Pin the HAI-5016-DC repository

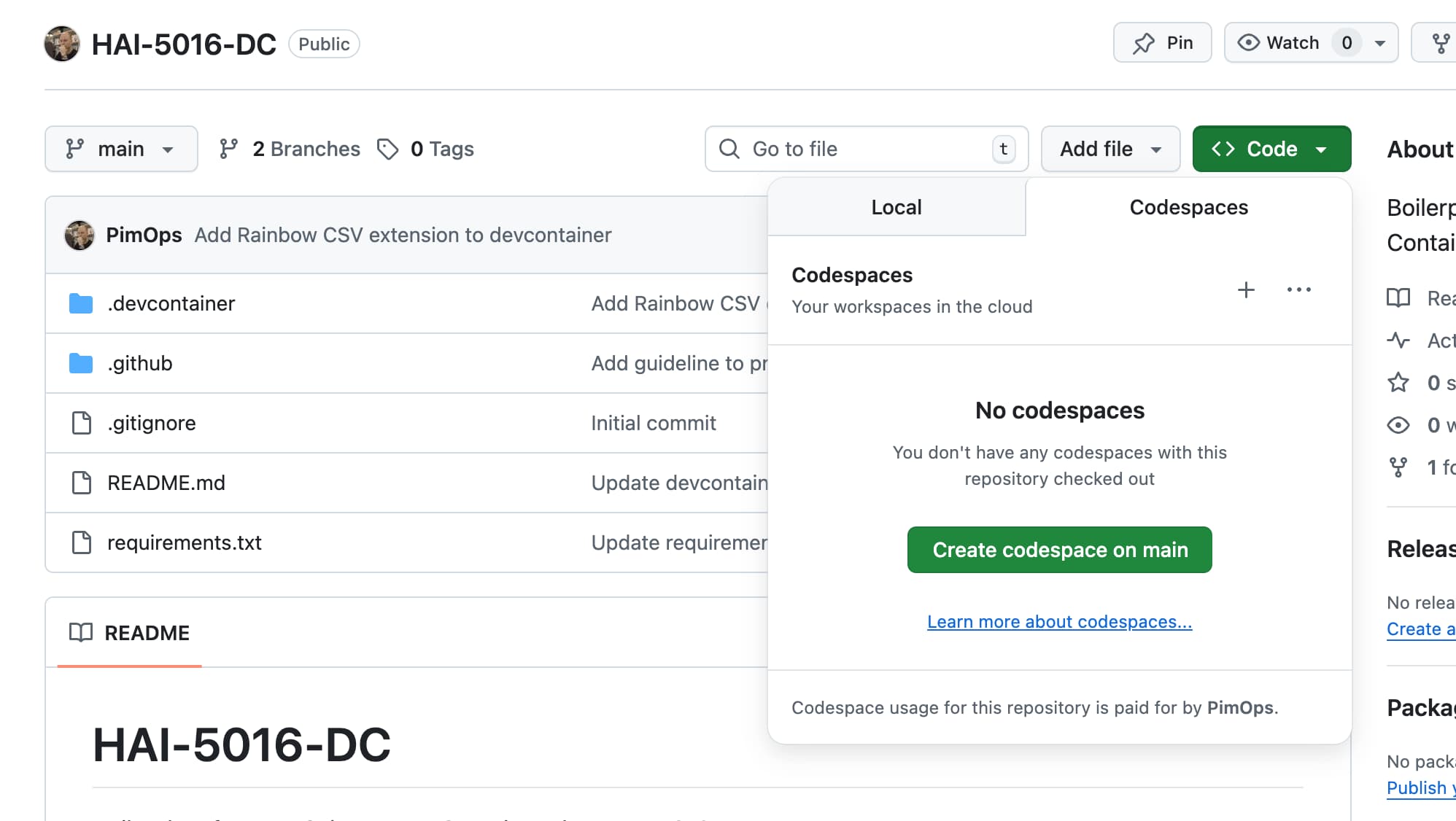[1162, 43]
